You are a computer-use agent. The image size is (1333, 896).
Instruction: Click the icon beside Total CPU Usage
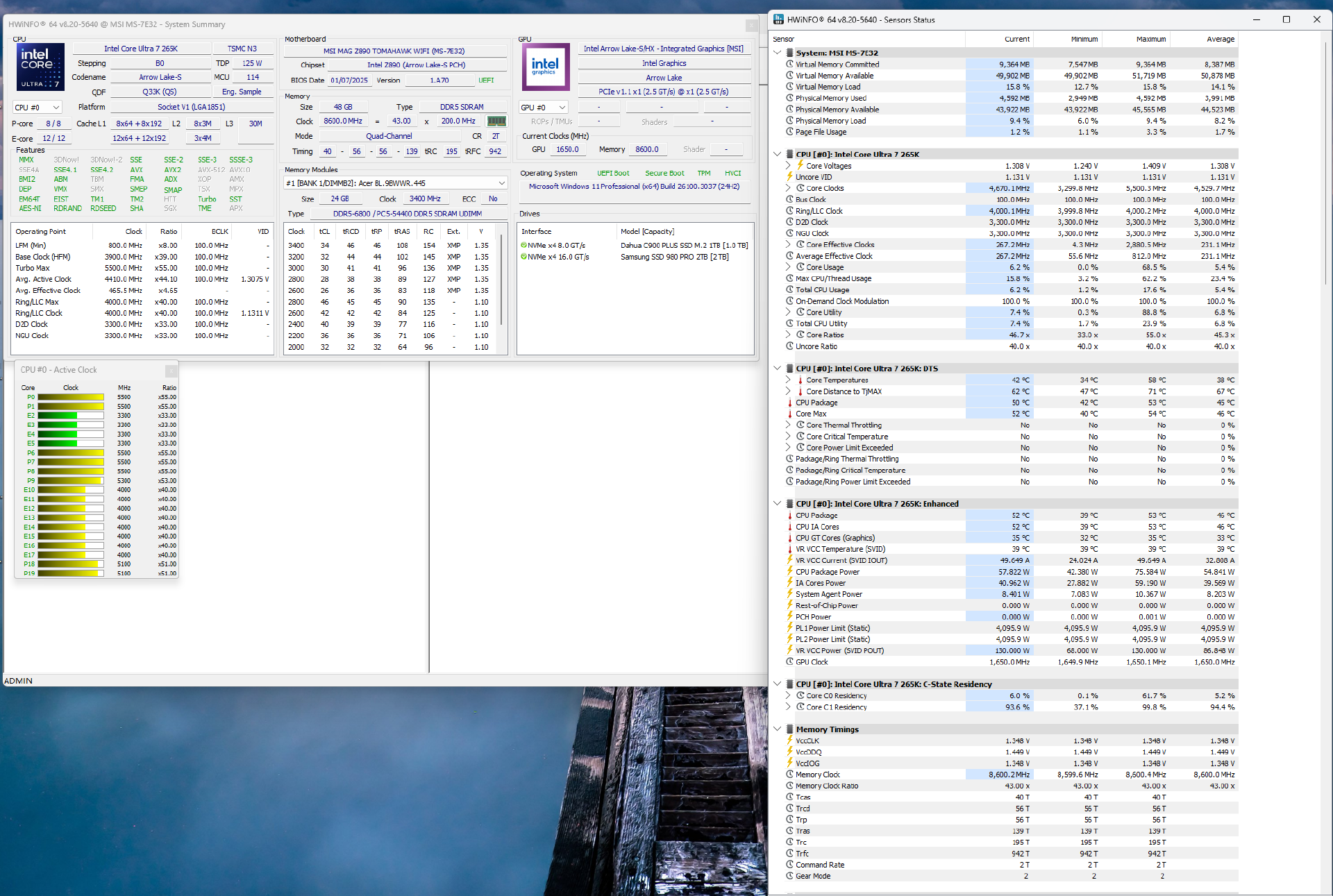(789, 289)
